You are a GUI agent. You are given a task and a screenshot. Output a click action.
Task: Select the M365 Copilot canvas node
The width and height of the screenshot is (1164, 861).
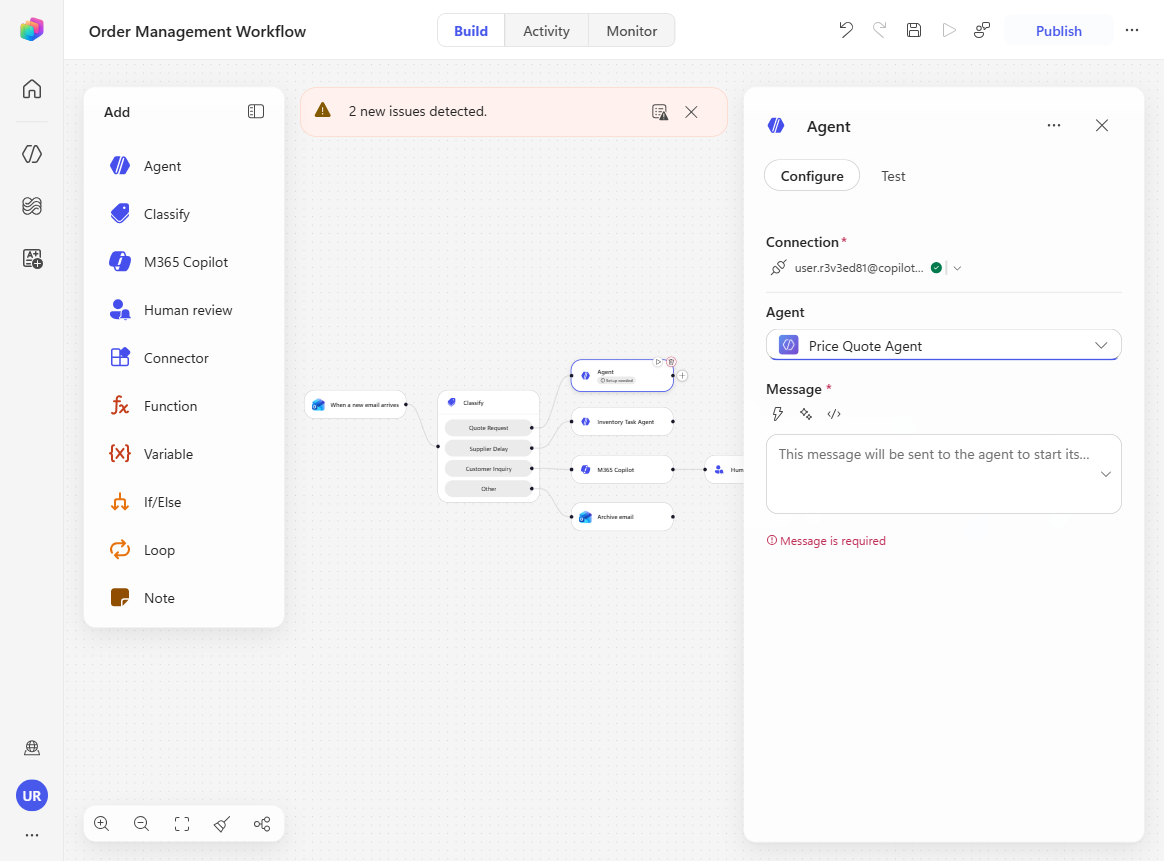point(622,470)
